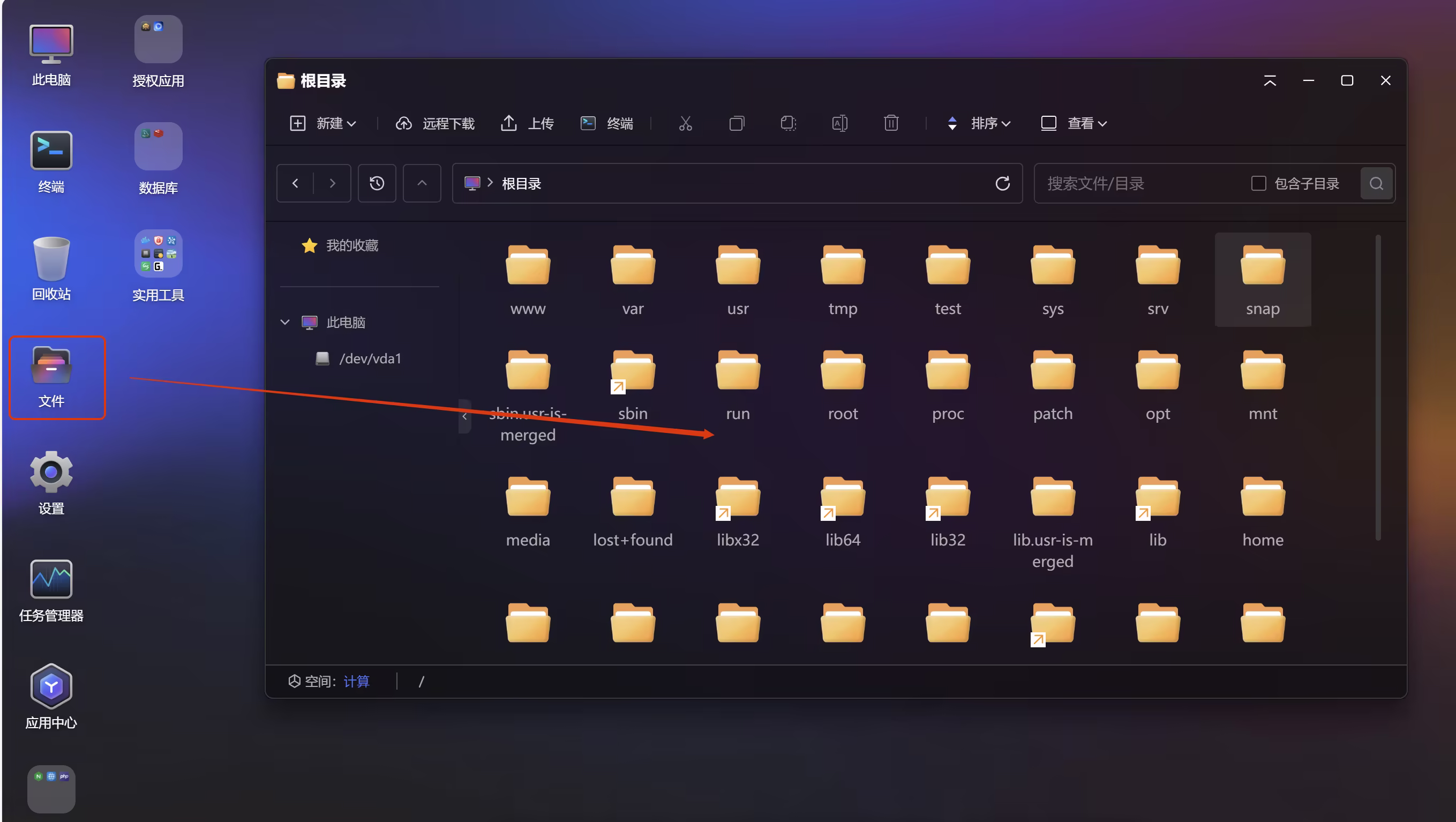1456x822 pixels.
Task: Click the trash delete icon
Action: [x=891, y=123]
